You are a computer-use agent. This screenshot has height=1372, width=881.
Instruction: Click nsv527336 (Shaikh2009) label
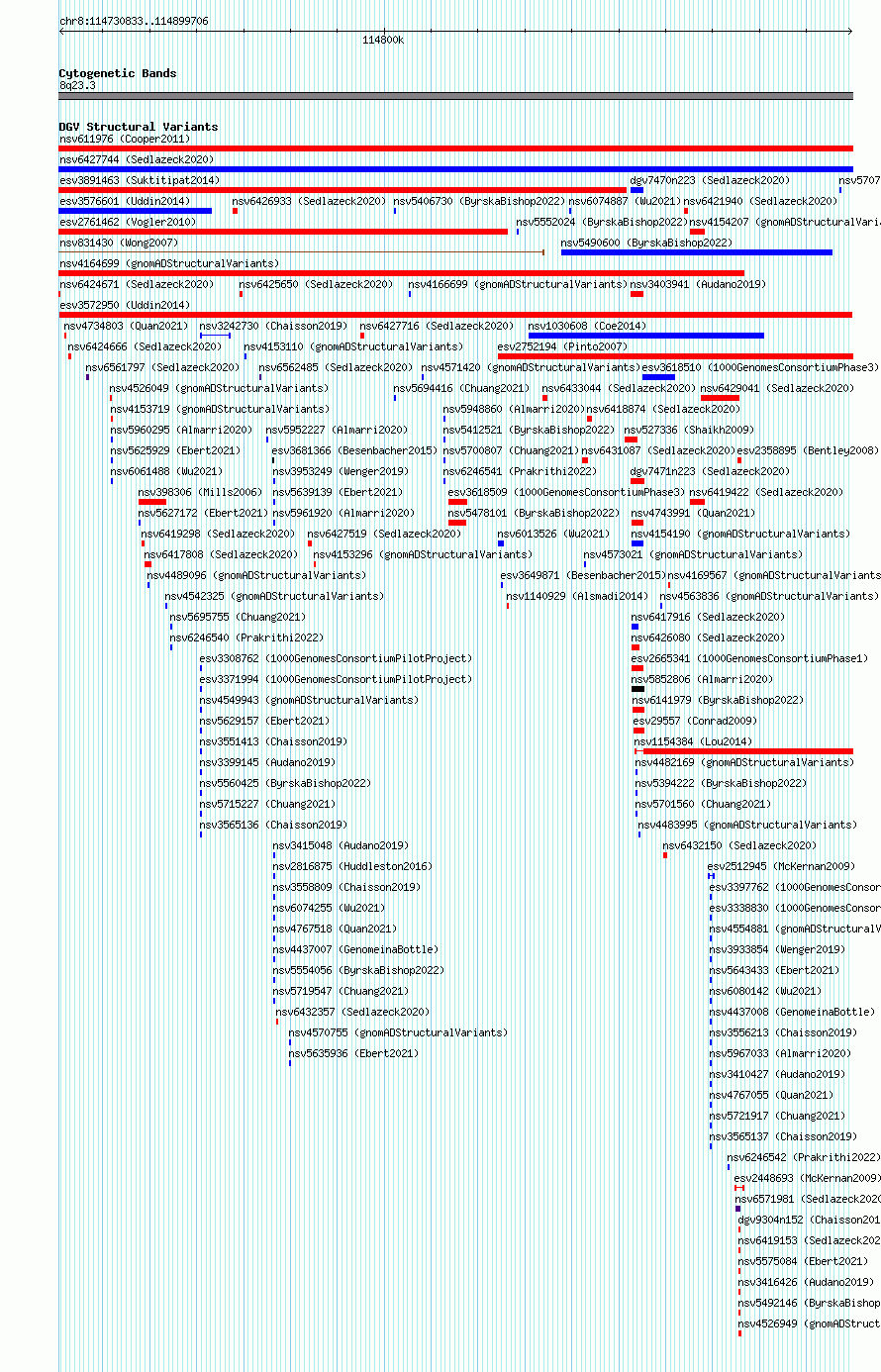point(690,430)
